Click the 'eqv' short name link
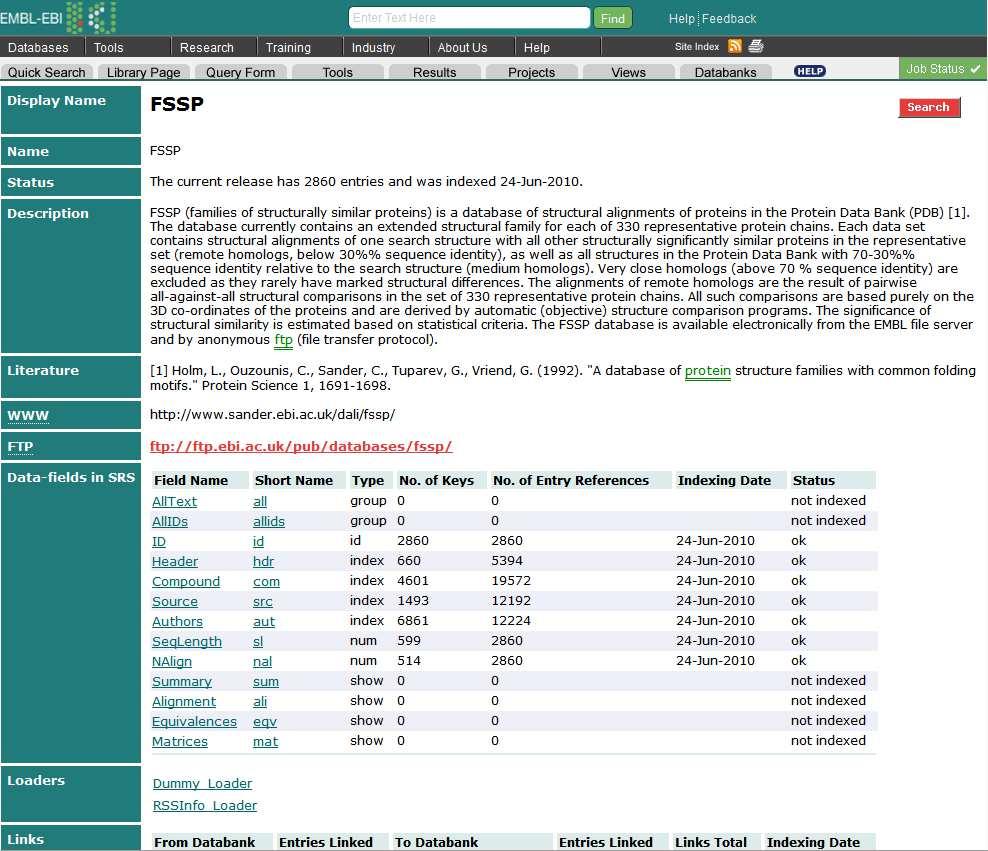 (x=265, y=721)
